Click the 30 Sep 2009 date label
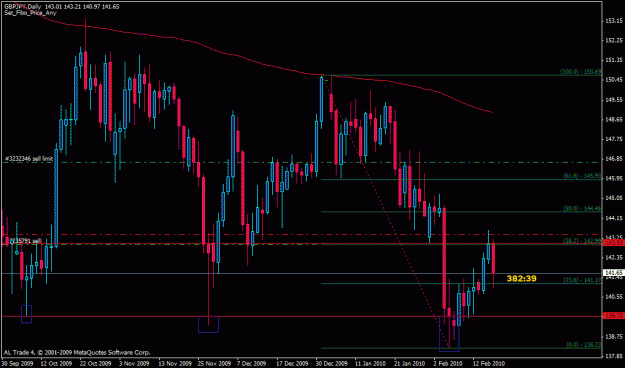This screenshot has width=625, height=368. click(17, 363)
